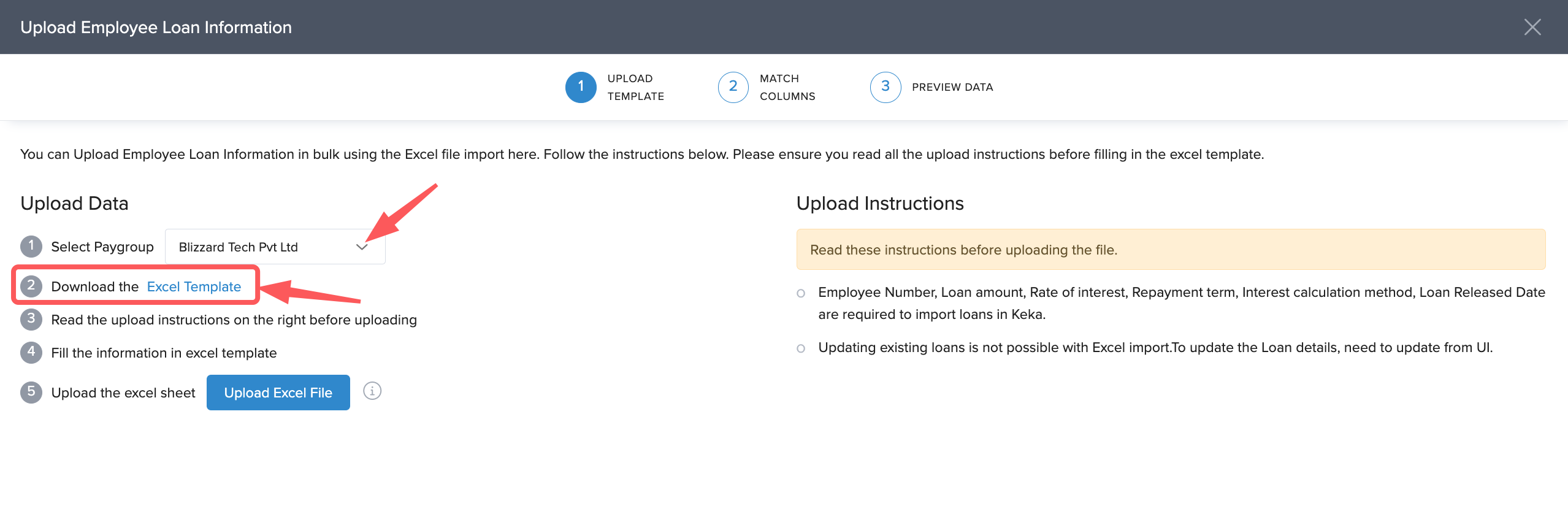Jump to the Preview Data step label
Viewport: 1568px width, 506px height.
click(952, 87)
